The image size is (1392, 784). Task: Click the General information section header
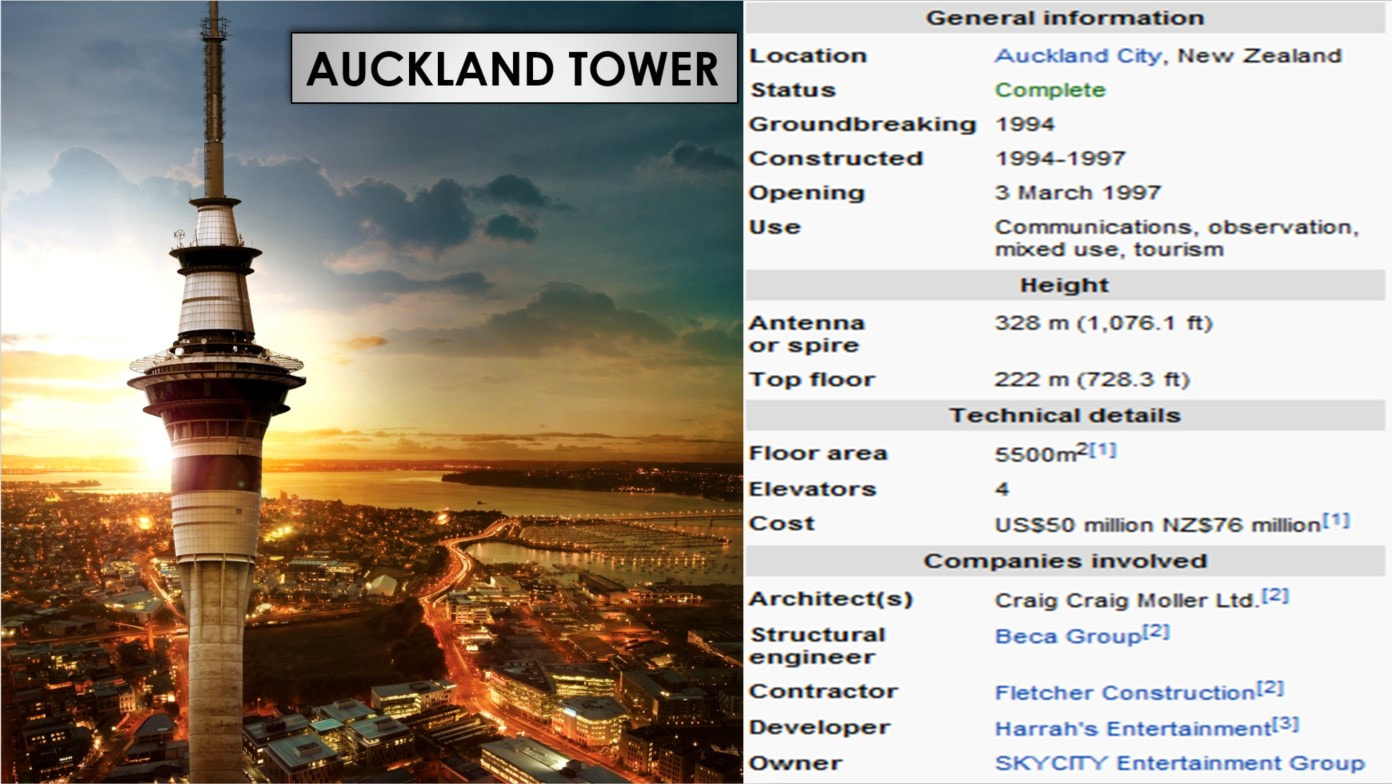pyautogui.click(x=1065, y=17)
